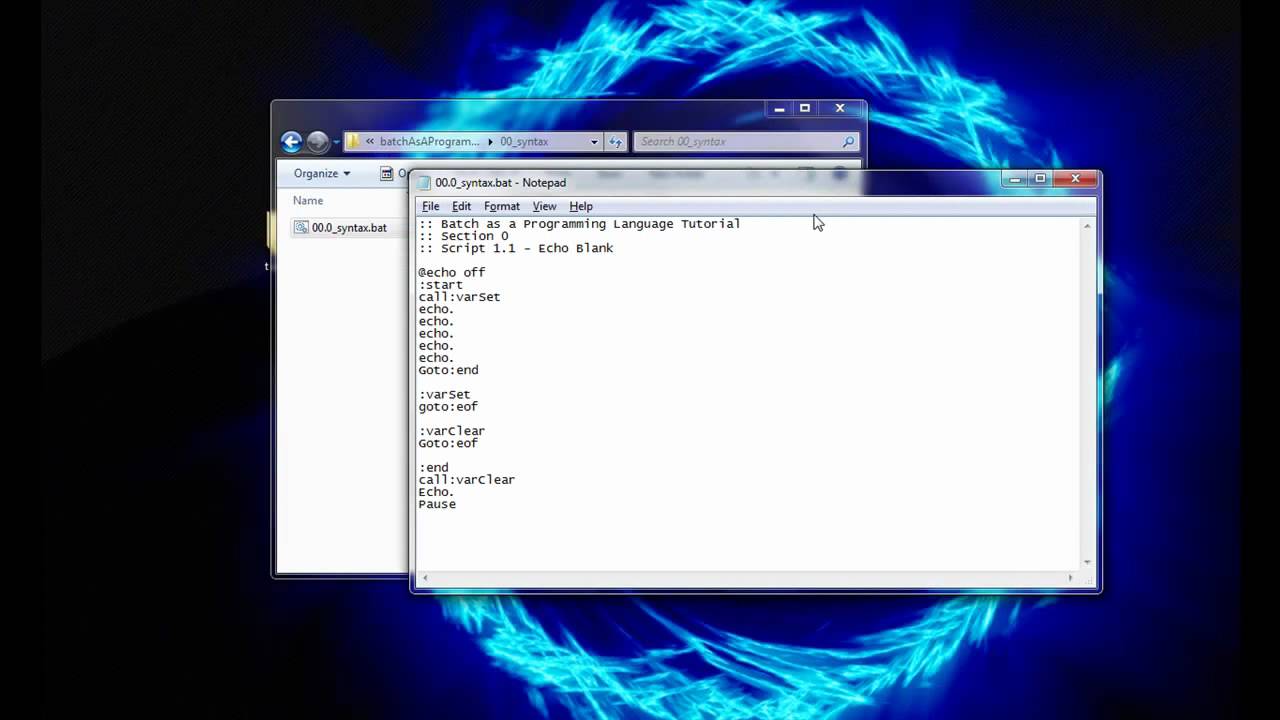Place cursor on ':: Section 0' line
Screen dimensions: 1280x720
(463, 236)
